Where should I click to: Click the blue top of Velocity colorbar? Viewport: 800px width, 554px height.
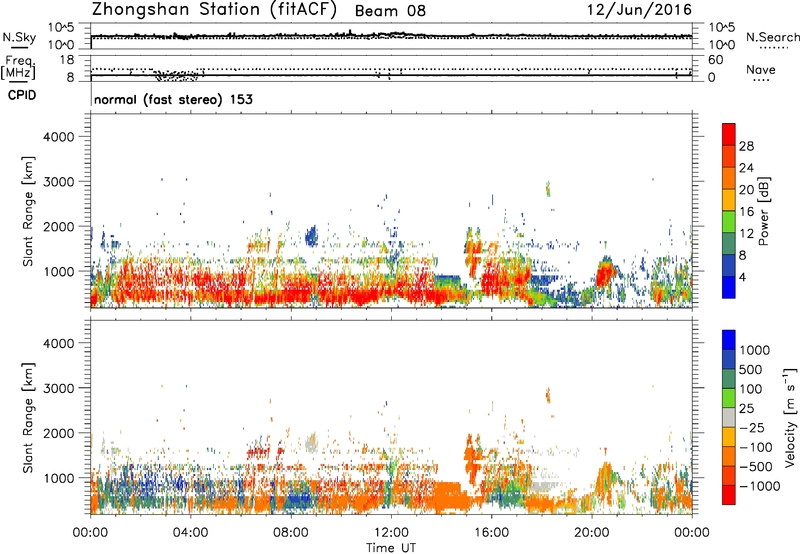[729, 340]
